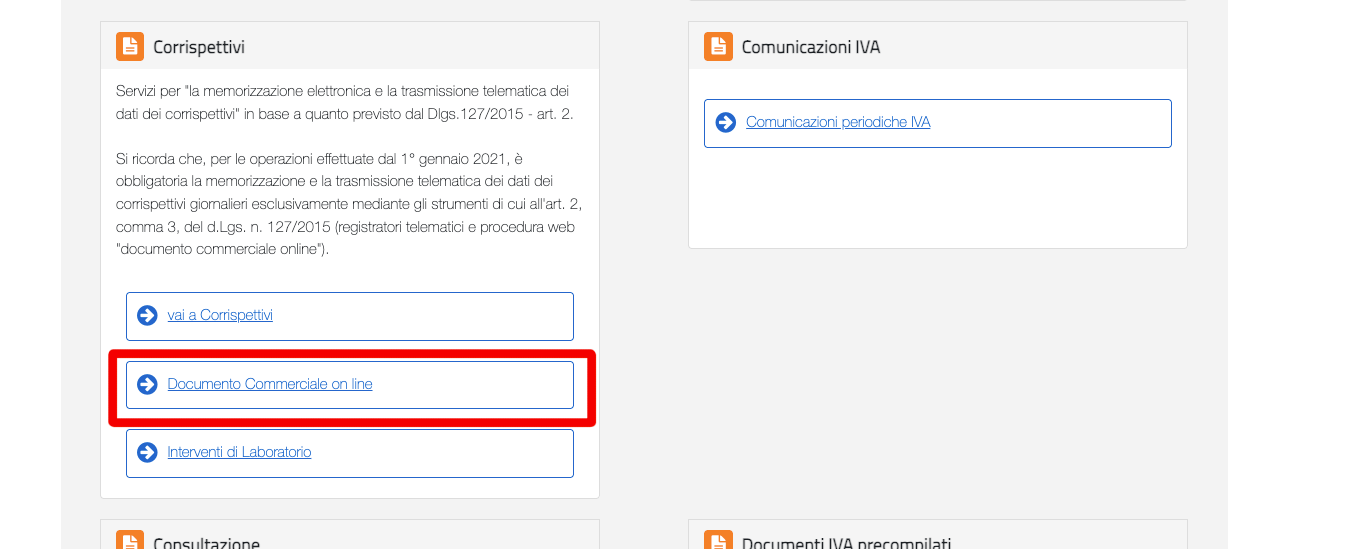Hit the arrow icon beside Interventi di Laboratorio

point(147,453)
